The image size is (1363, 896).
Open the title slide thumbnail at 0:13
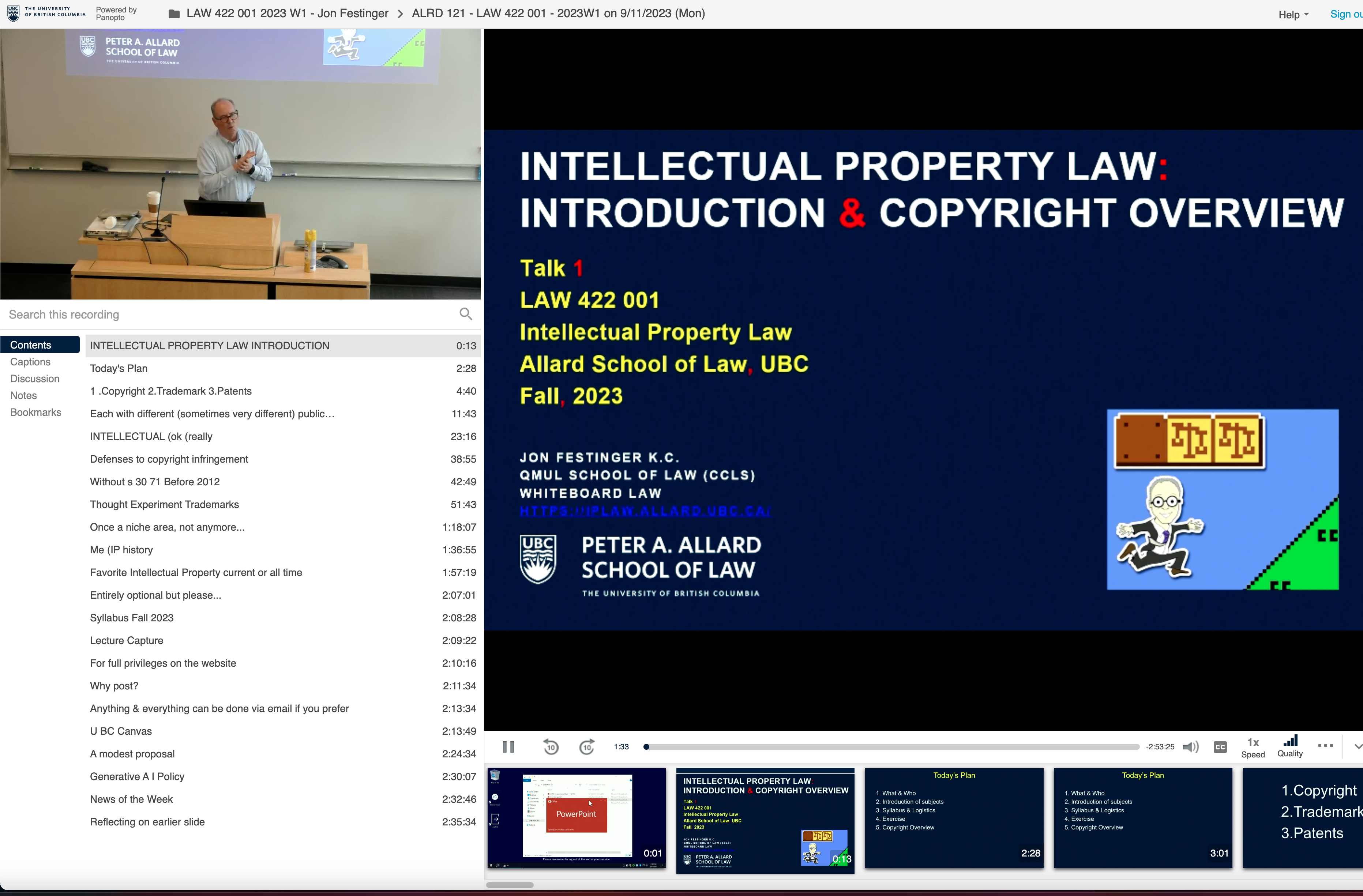point(765,821)
